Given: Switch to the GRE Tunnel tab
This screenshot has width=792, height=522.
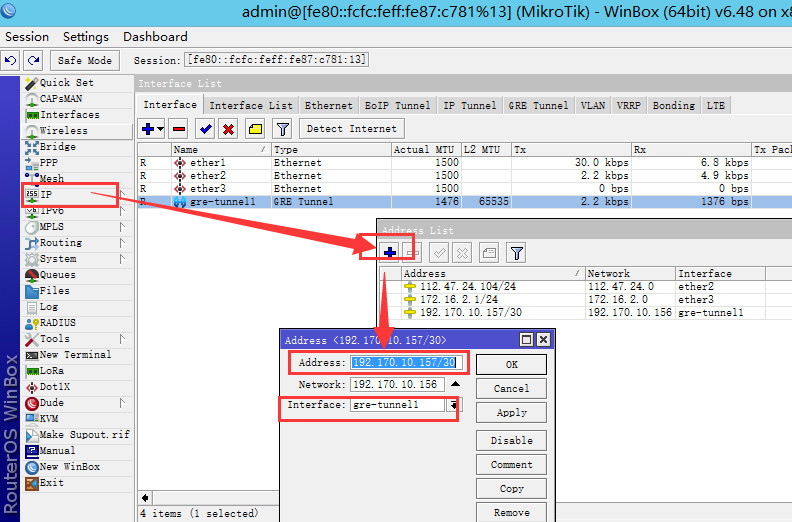Looking at the screenshot, I should (x=538, y=106).
